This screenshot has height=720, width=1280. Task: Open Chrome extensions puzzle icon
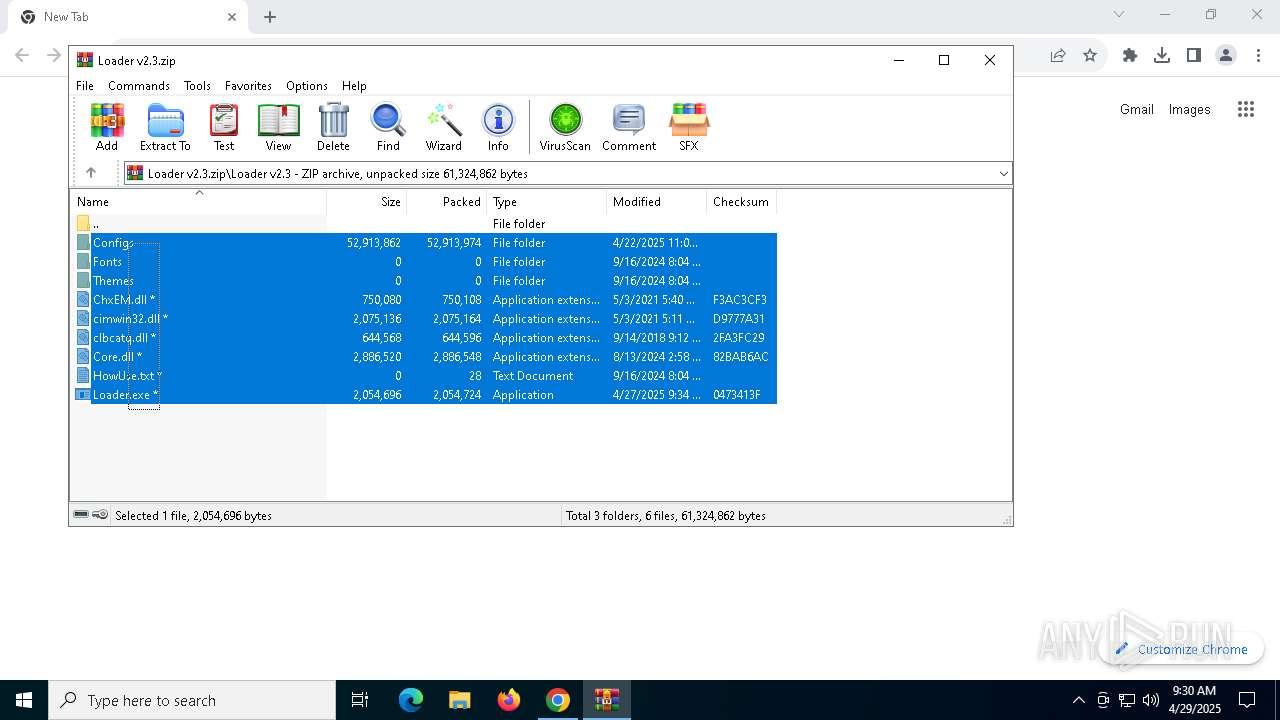(x=1130, y=56)
